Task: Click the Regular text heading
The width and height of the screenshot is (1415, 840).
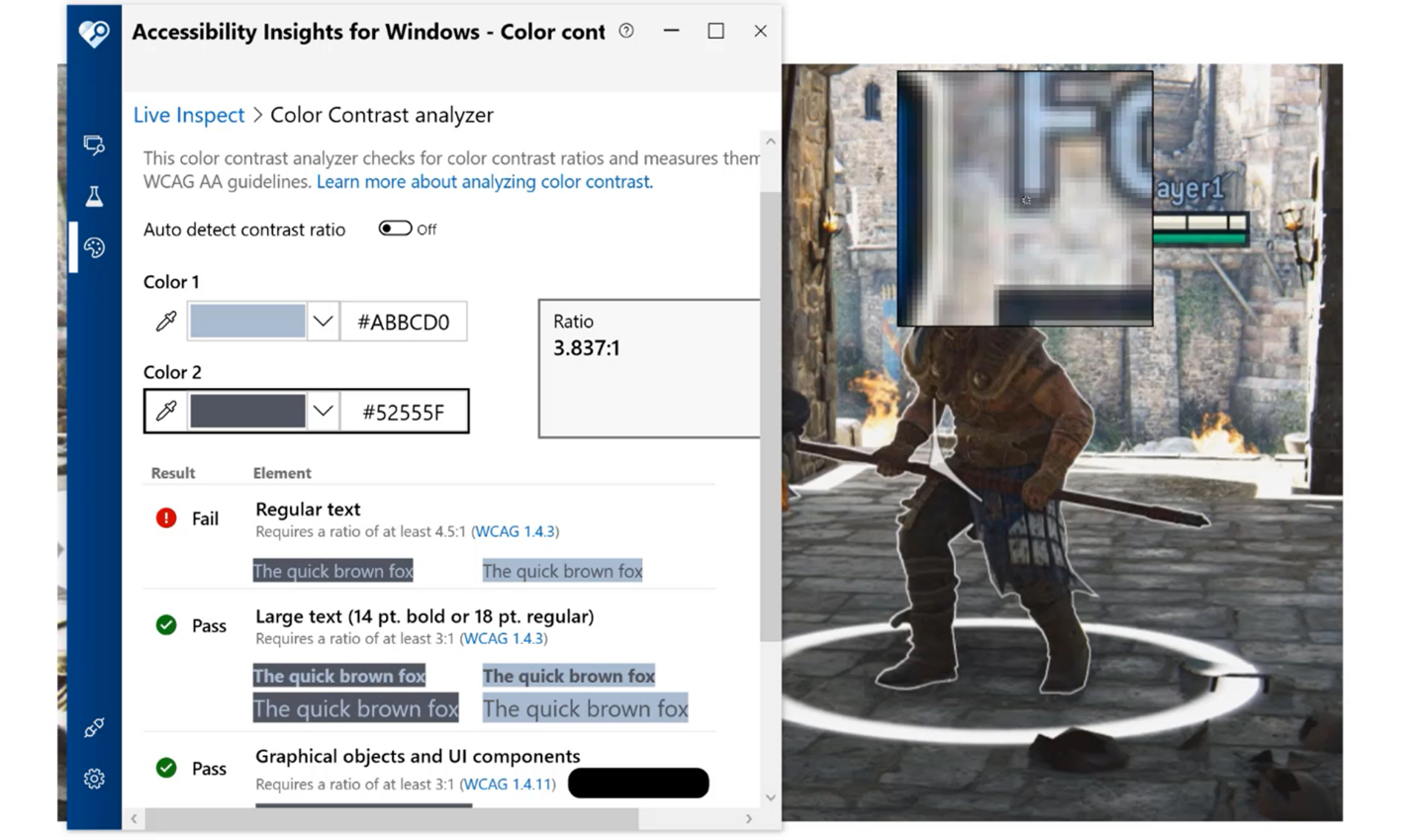Action: (x=308, y=509)
